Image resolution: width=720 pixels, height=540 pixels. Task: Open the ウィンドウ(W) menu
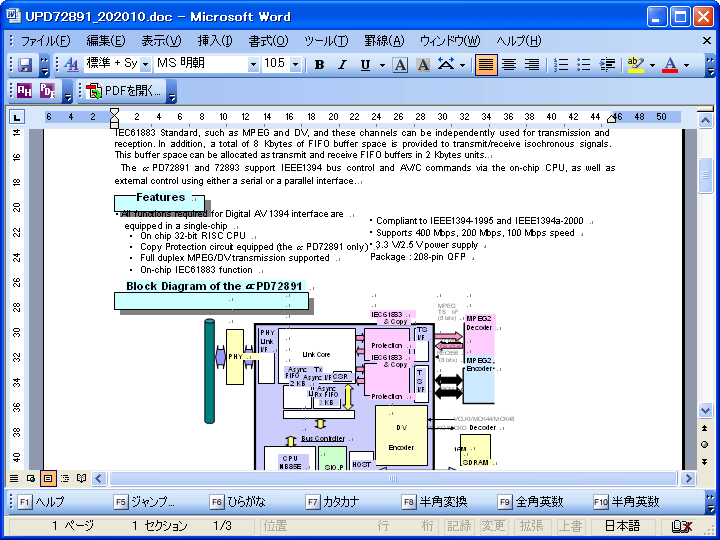[450, 41]
